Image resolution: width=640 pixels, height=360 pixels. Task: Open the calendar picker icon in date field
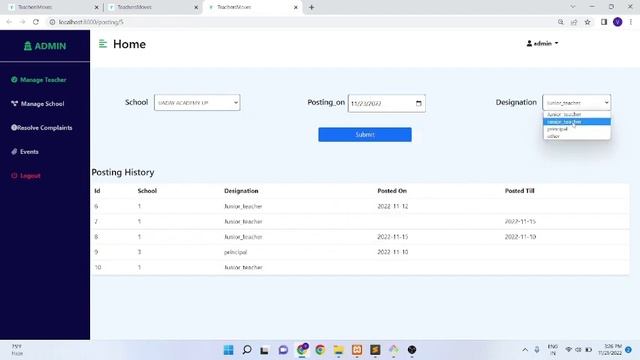(x=418, y=103)
